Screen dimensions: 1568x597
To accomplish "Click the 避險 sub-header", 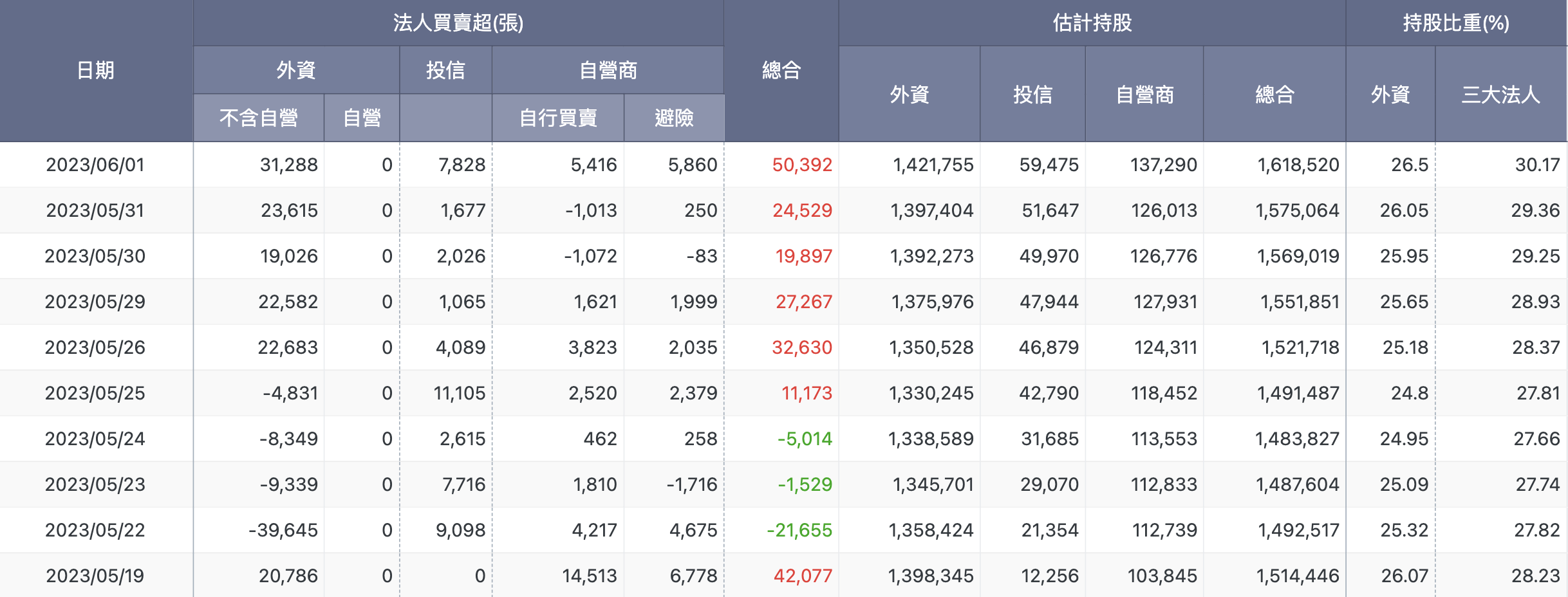I will [x=674, y=118].
